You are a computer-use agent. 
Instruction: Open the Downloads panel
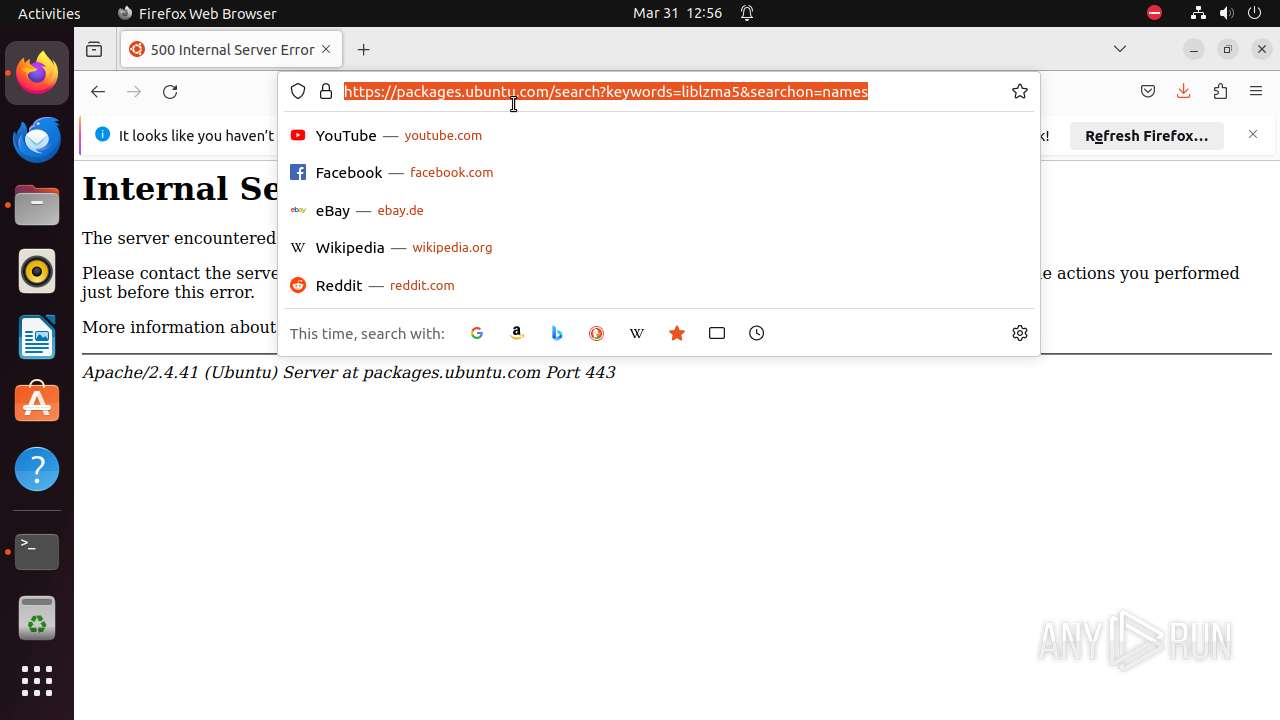pos(1184,91)
